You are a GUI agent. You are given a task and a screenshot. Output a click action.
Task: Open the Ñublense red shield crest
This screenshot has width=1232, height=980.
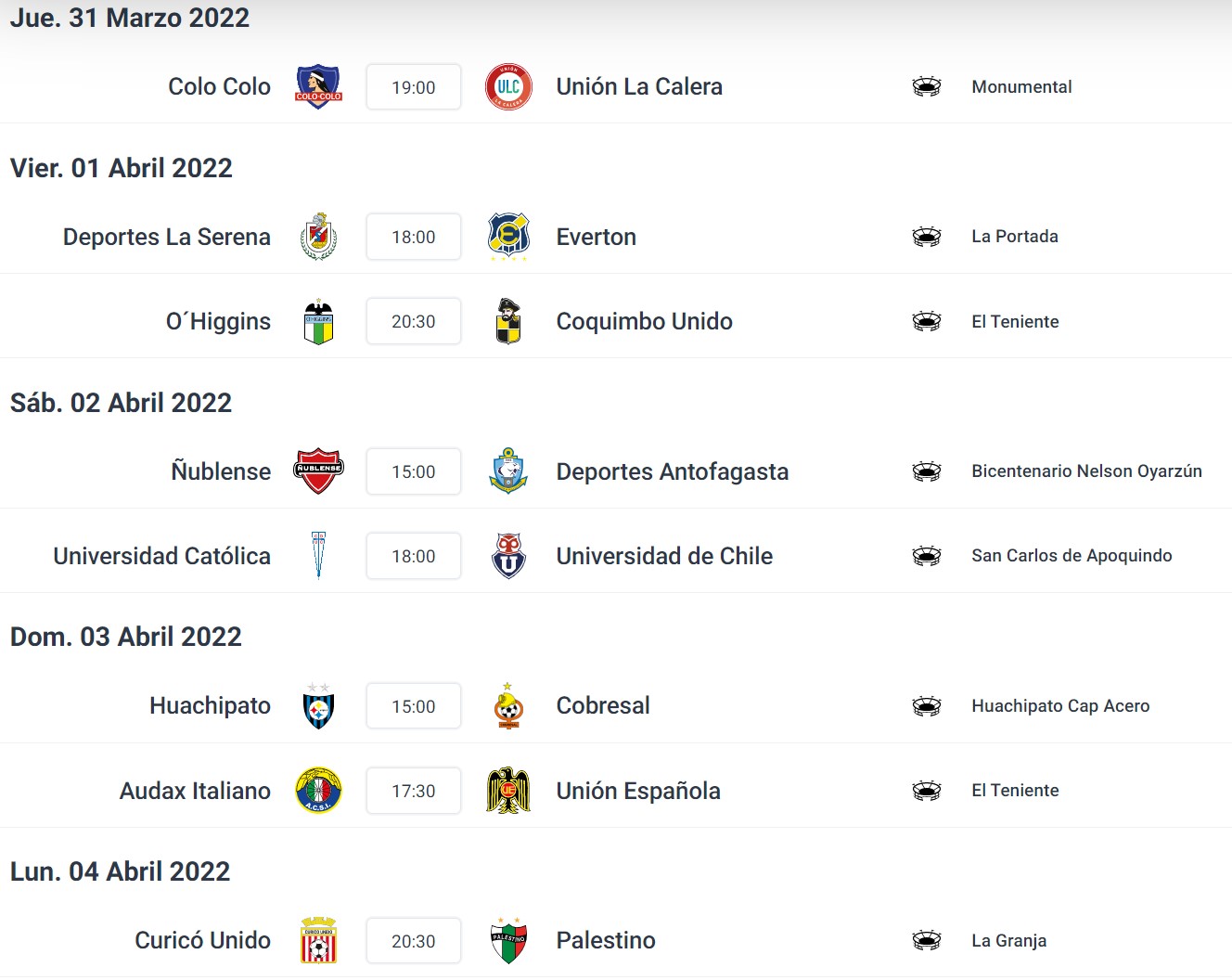(x=318, y=471)
